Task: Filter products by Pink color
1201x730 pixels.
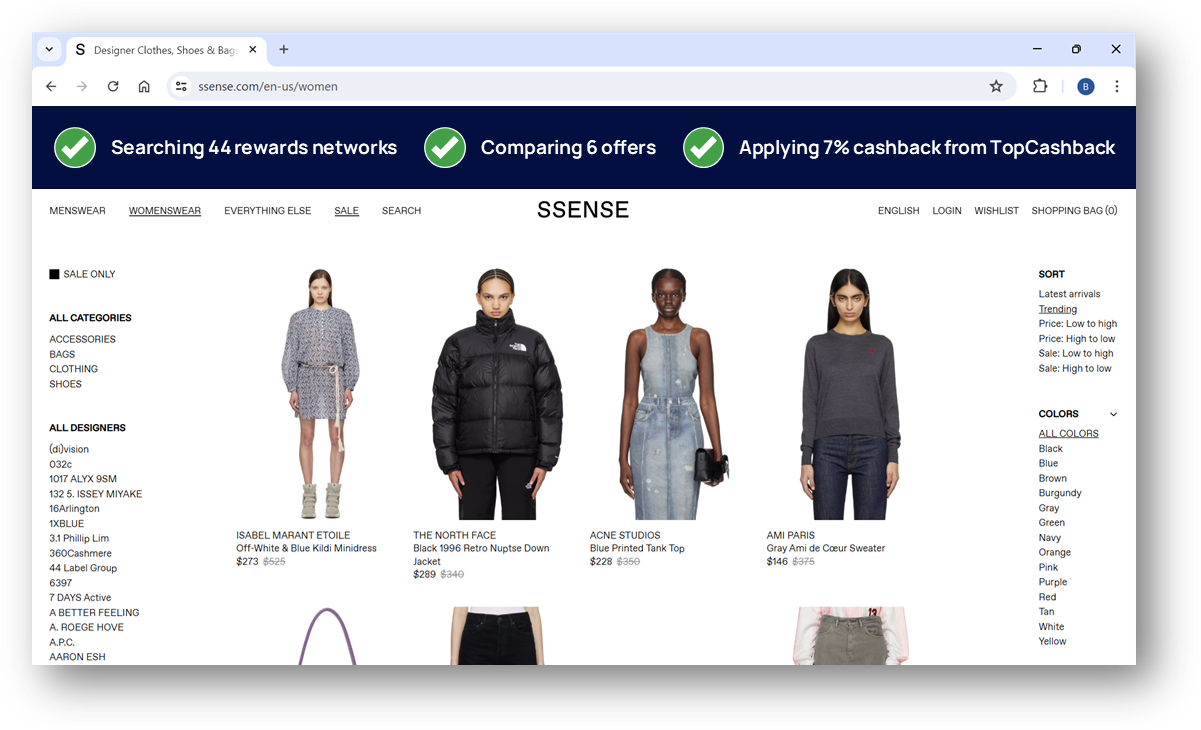Action: pyautogui.click(x=1049, y=568)
